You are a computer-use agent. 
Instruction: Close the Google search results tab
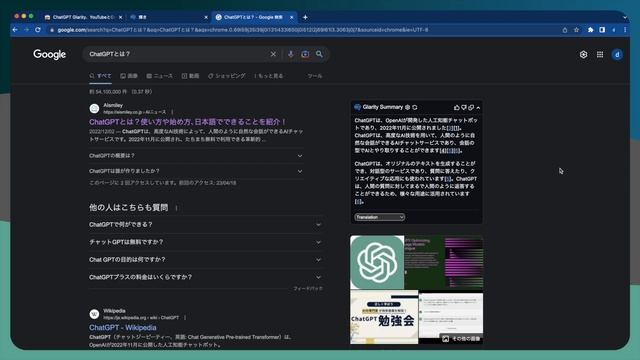click(x=291, y=17)
